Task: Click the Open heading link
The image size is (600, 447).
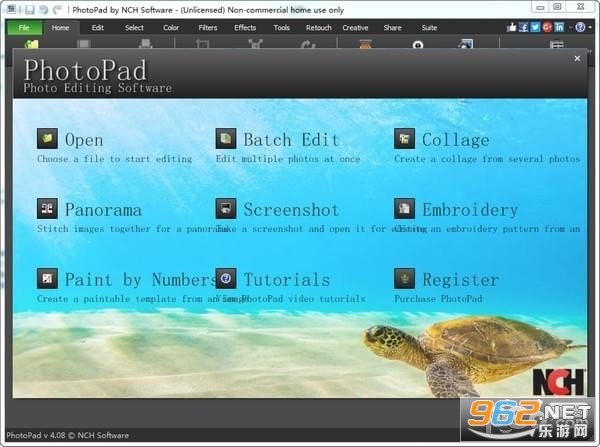Action: coord(84,140)
